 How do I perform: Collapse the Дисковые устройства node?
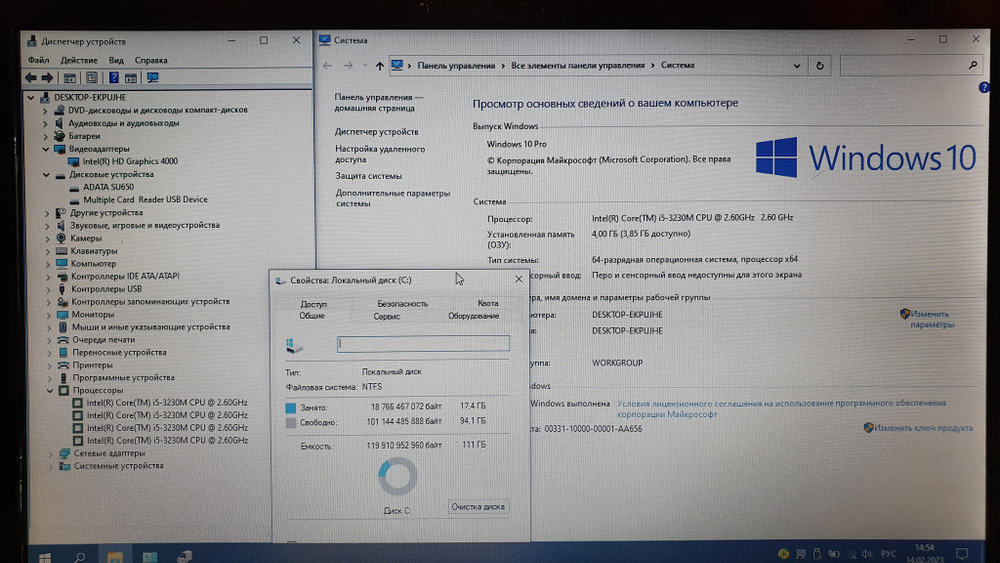click(47, 174)
